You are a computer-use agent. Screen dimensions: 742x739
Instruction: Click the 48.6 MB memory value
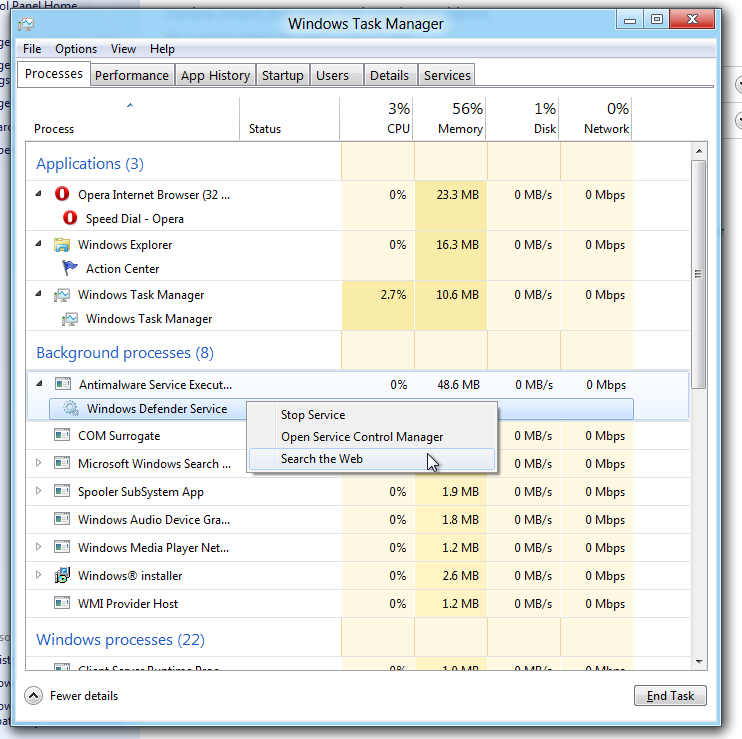click(458, 385)
